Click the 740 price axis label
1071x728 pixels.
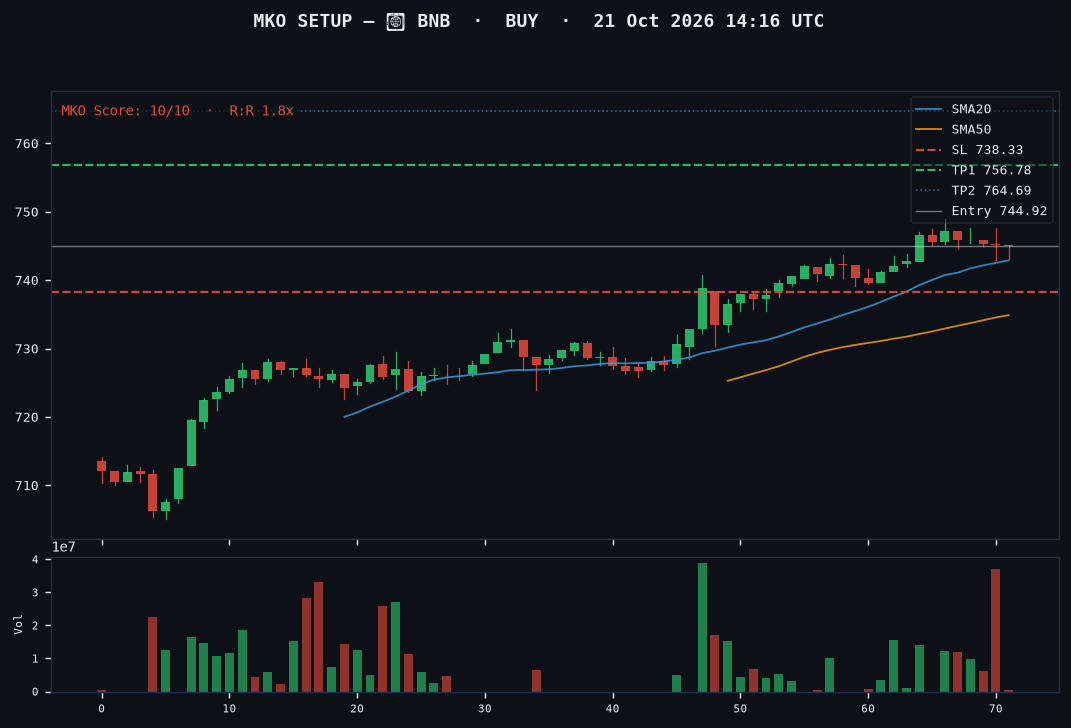coord(27,281)
